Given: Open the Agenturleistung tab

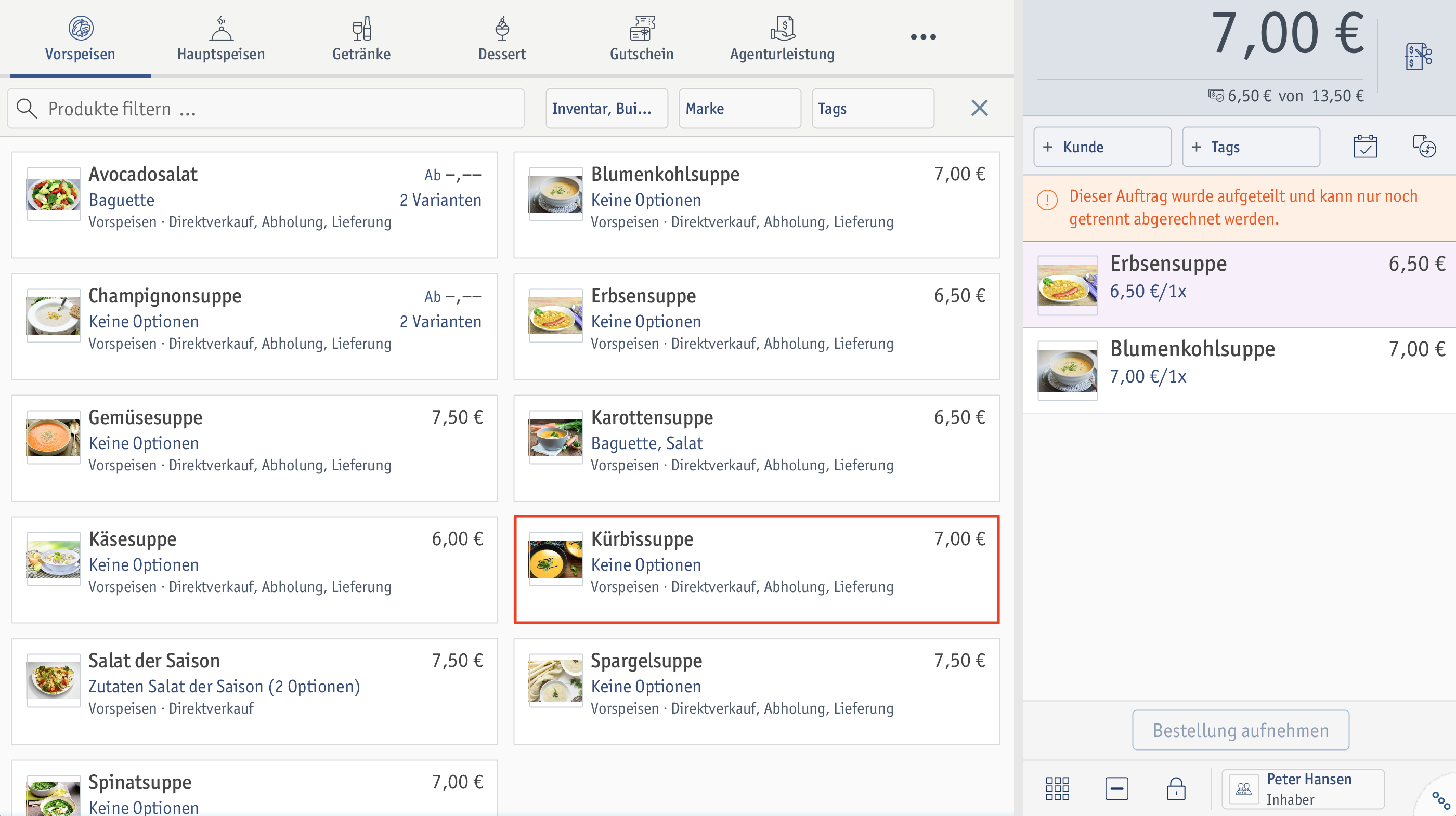Looking at the screenshot, I should (782, 38).
